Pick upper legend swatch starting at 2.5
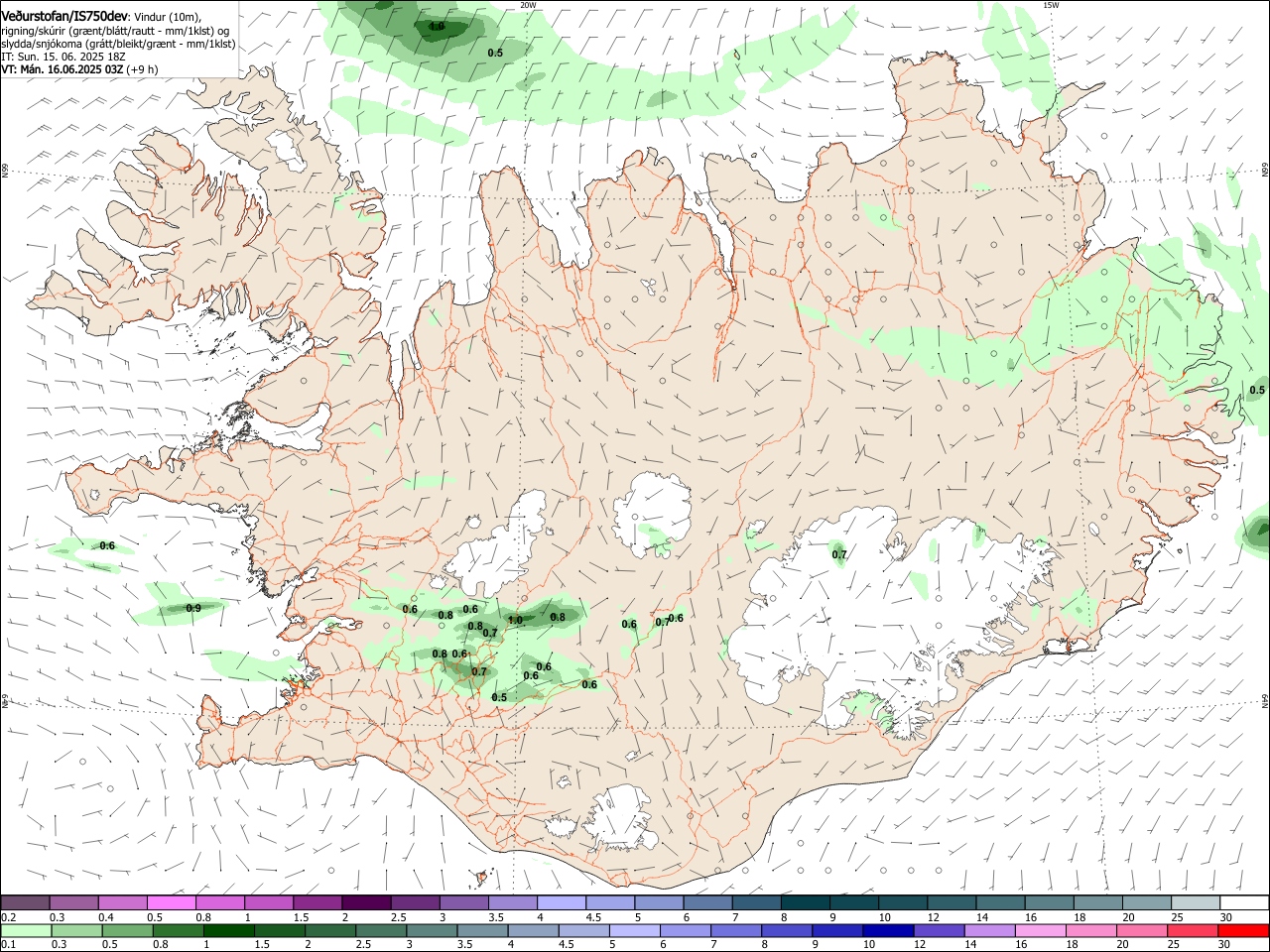The height and width of the screenshot is (952, 1270). (414, 902)
